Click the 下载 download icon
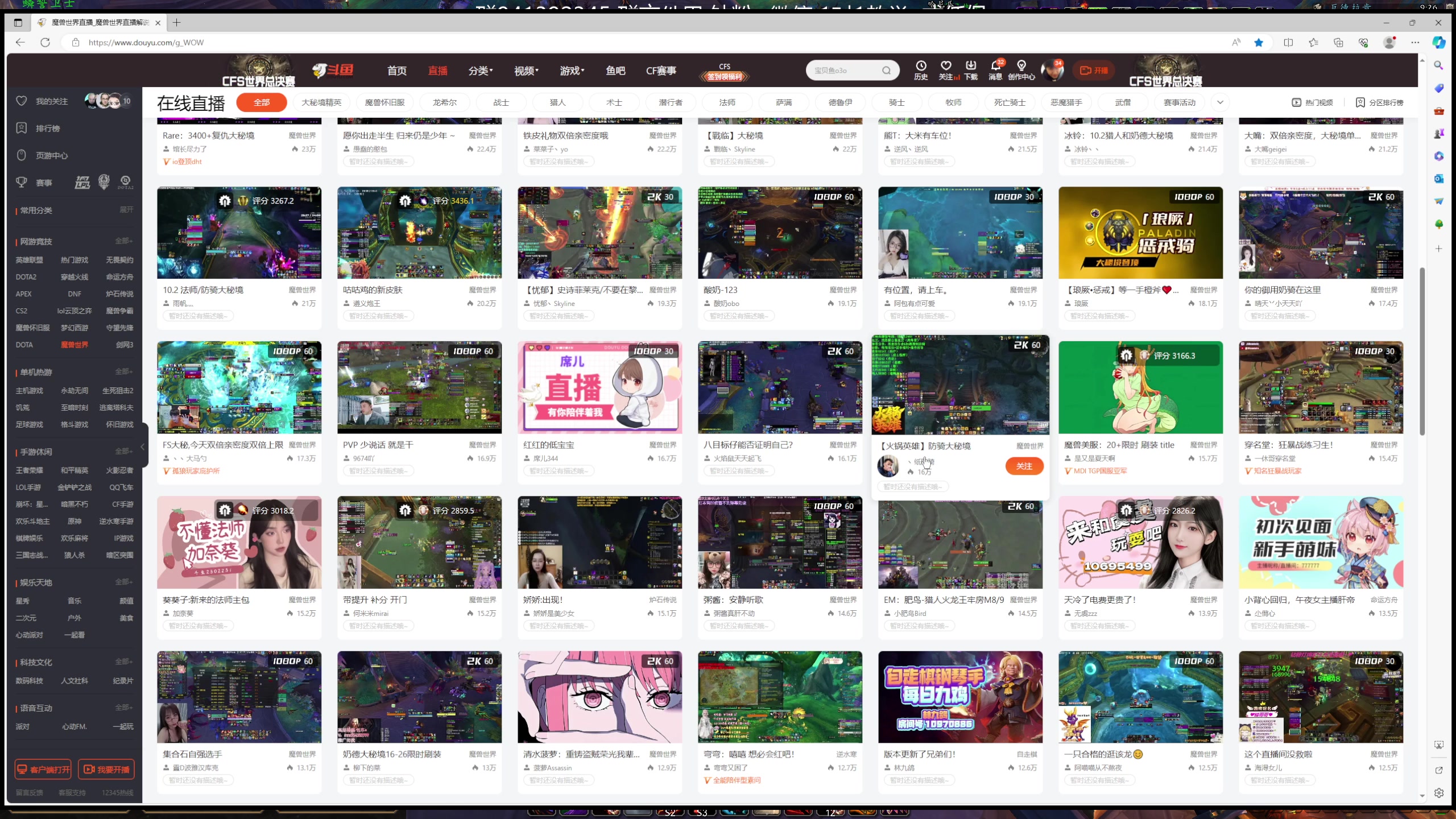Screen dimensions: 1456x819 [x=971, y=70]
